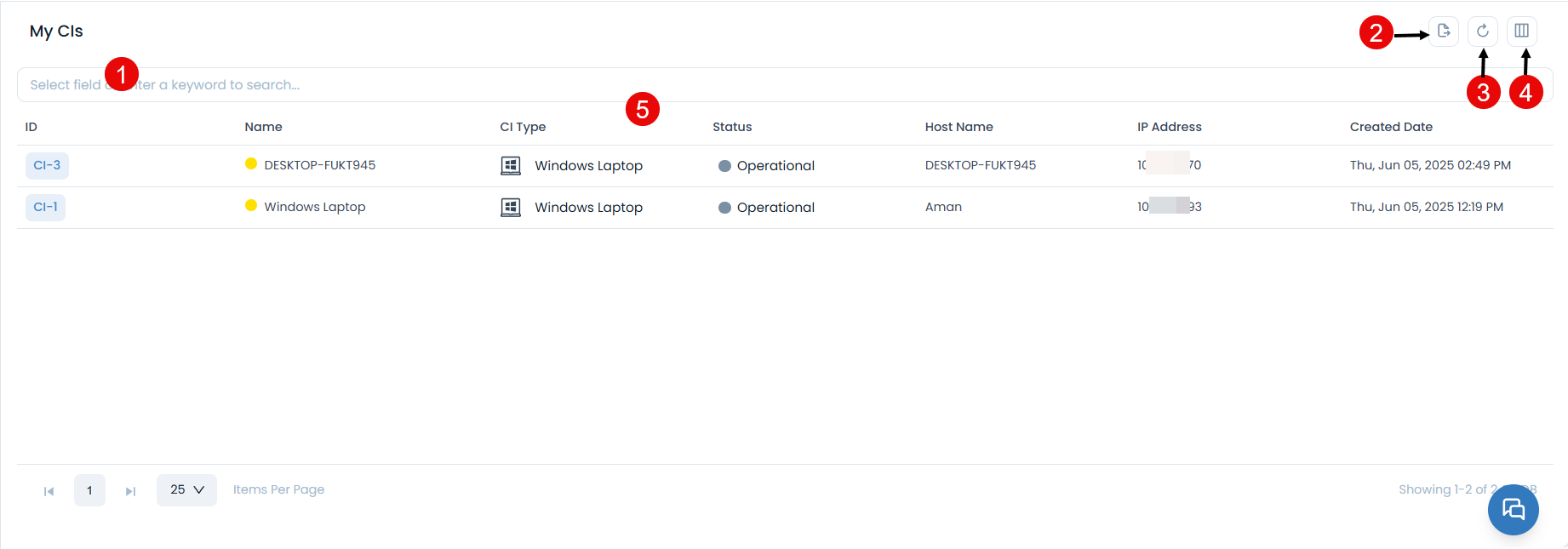Click the Created Date column header

(1391, 127)
